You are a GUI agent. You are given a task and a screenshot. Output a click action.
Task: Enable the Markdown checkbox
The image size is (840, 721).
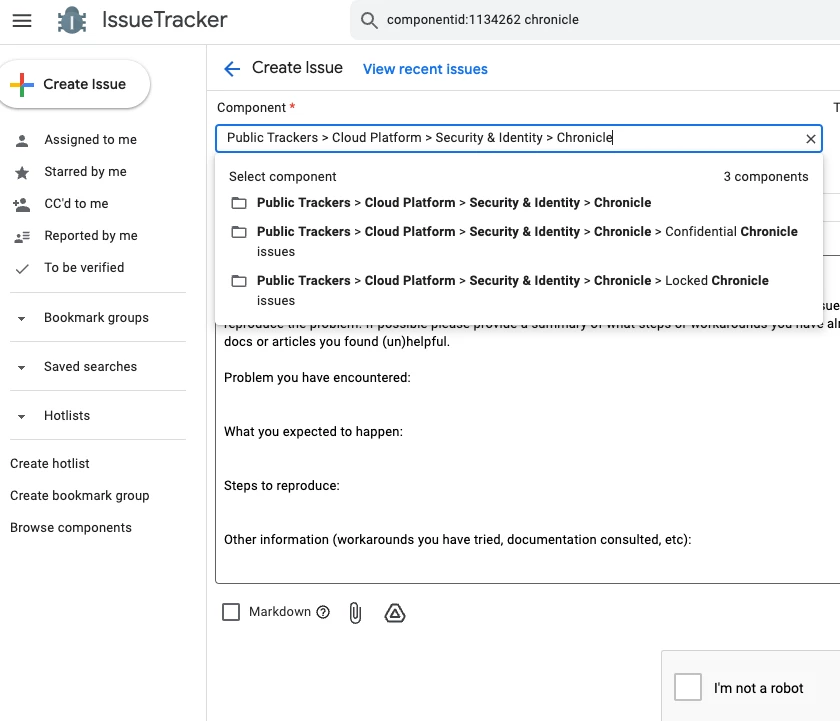231,612
